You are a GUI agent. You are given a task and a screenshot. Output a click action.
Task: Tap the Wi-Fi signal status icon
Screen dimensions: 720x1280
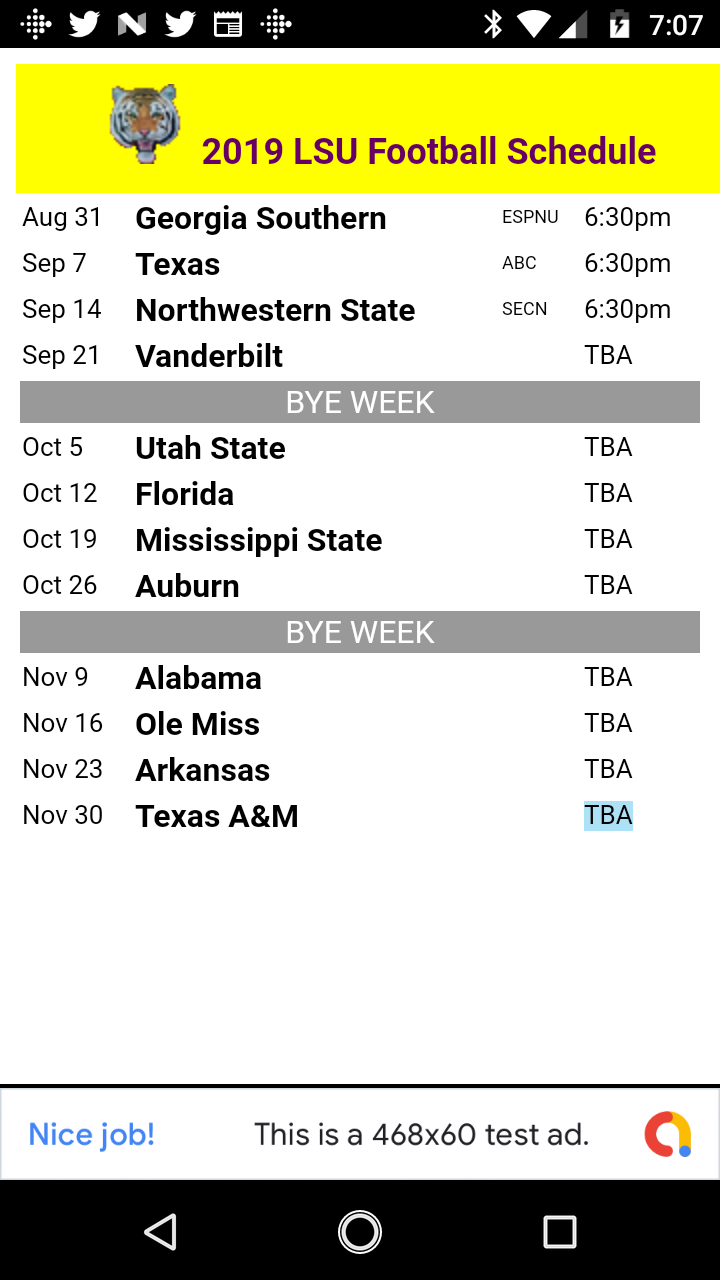coord(535,24)
